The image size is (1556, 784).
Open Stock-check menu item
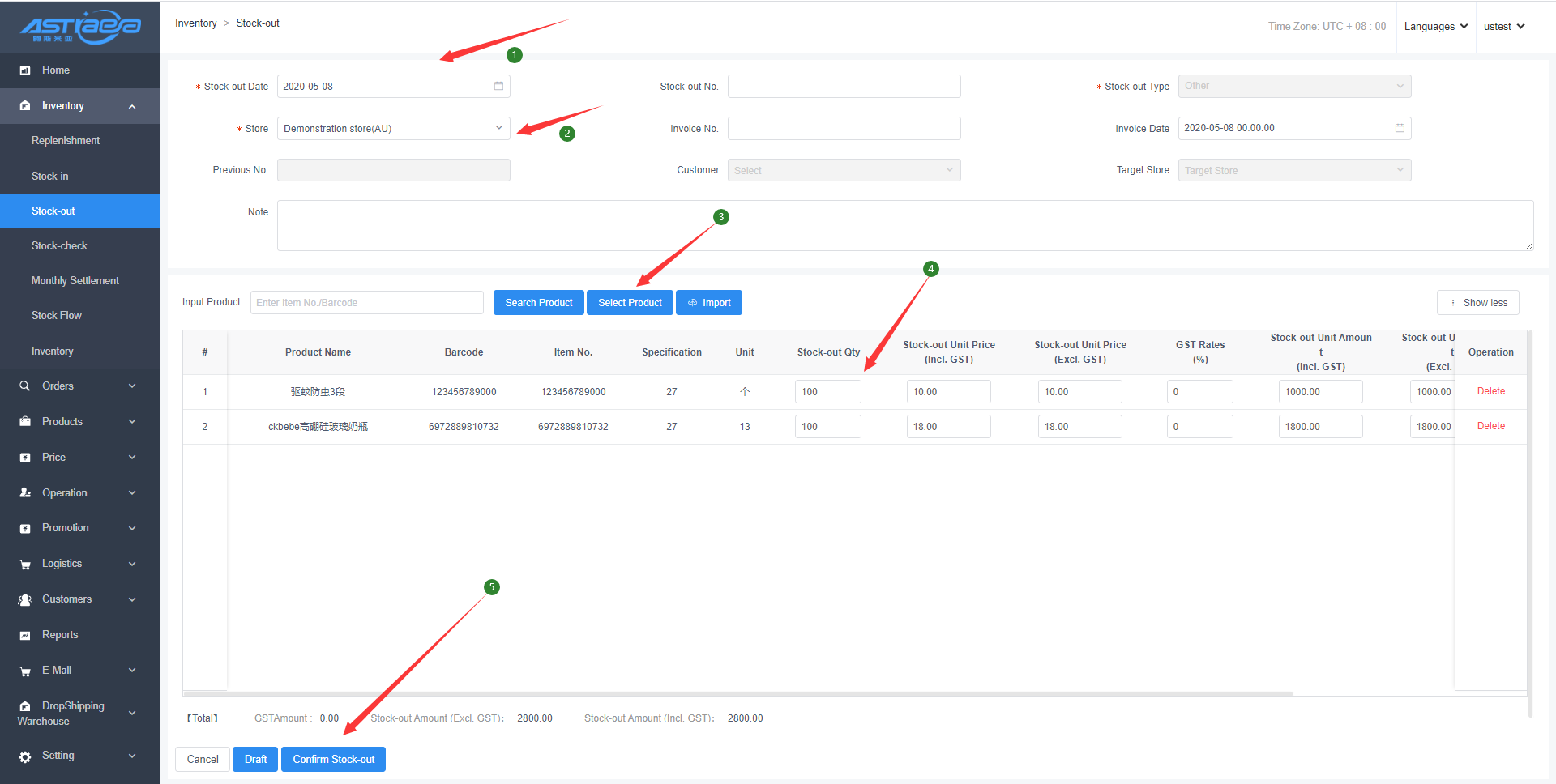coord(59,246)
